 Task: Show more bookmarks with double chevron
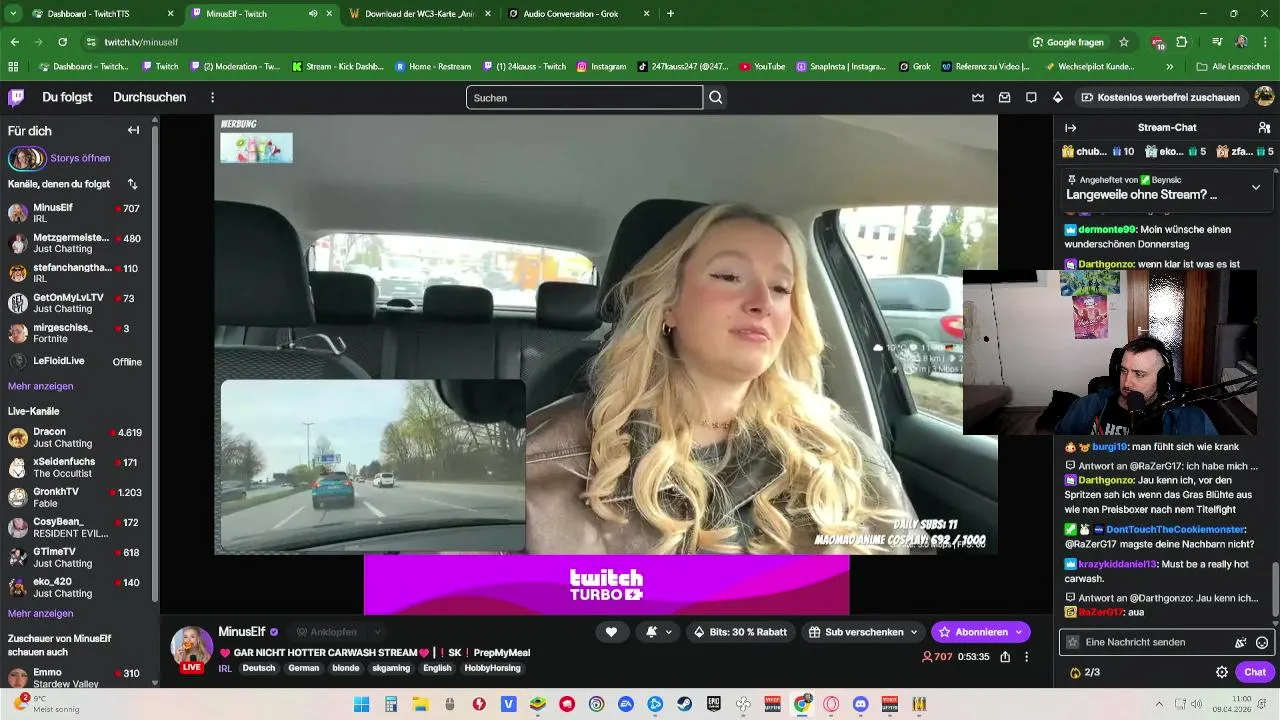[1169, 67]
